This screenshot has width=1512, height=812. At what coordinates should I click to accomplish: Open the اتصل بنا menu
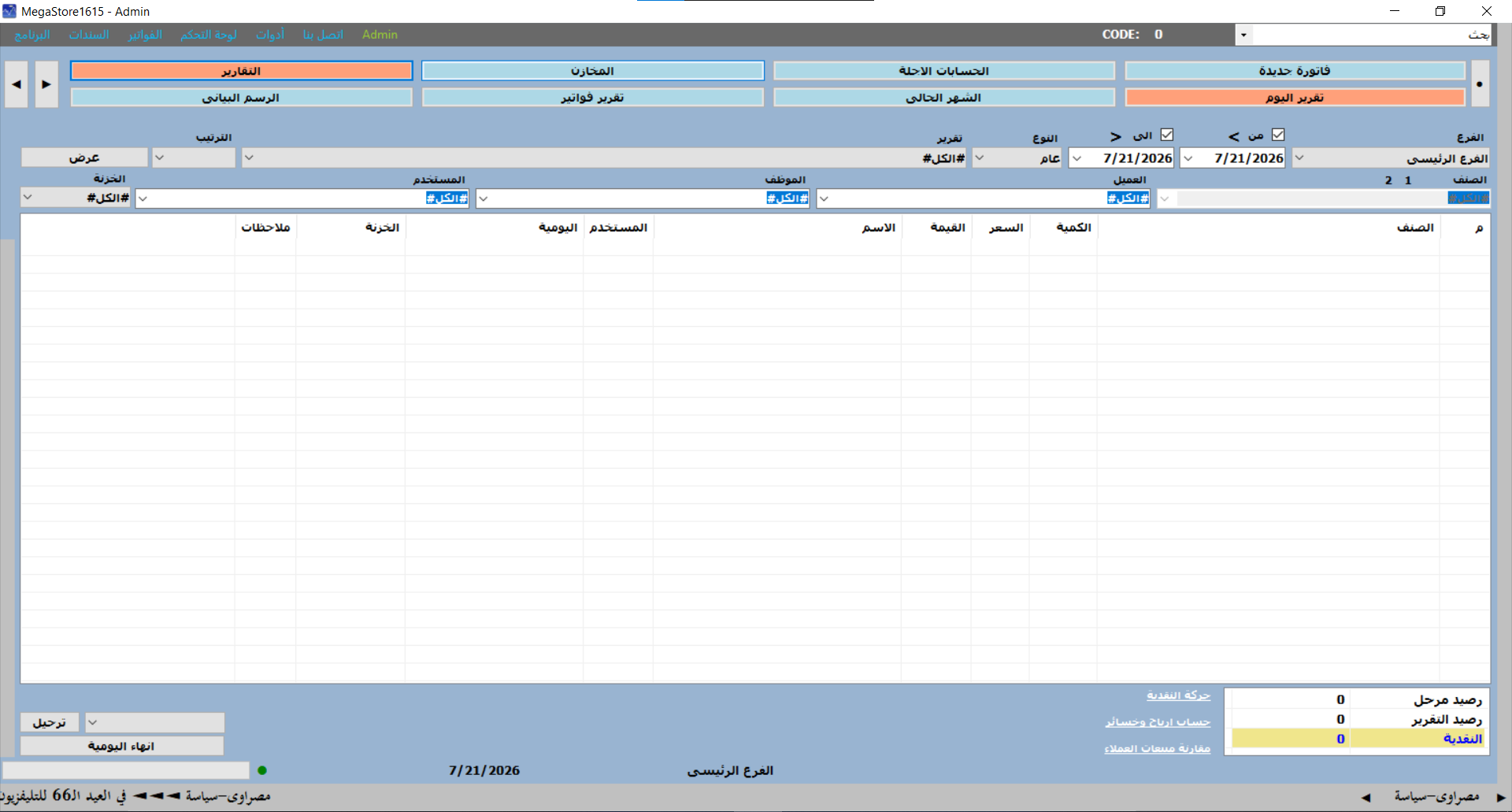coord(323,35)
